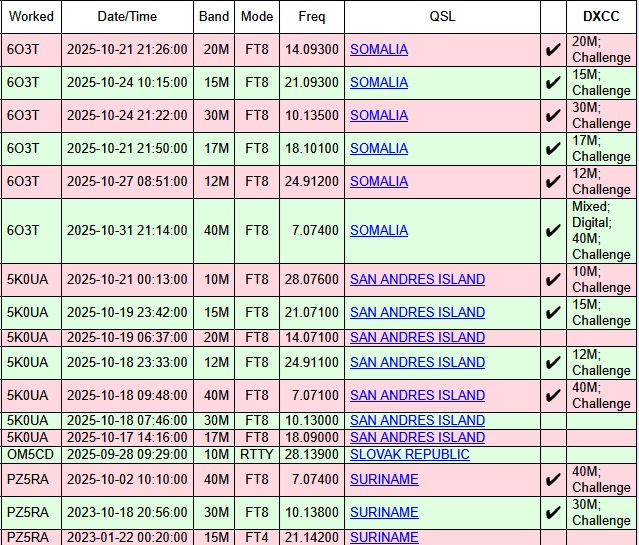Open SAN ANDRES ISLAND link for 15M 21.07100
Viewport: 639px width, 545px height.
tap(417, 313)
